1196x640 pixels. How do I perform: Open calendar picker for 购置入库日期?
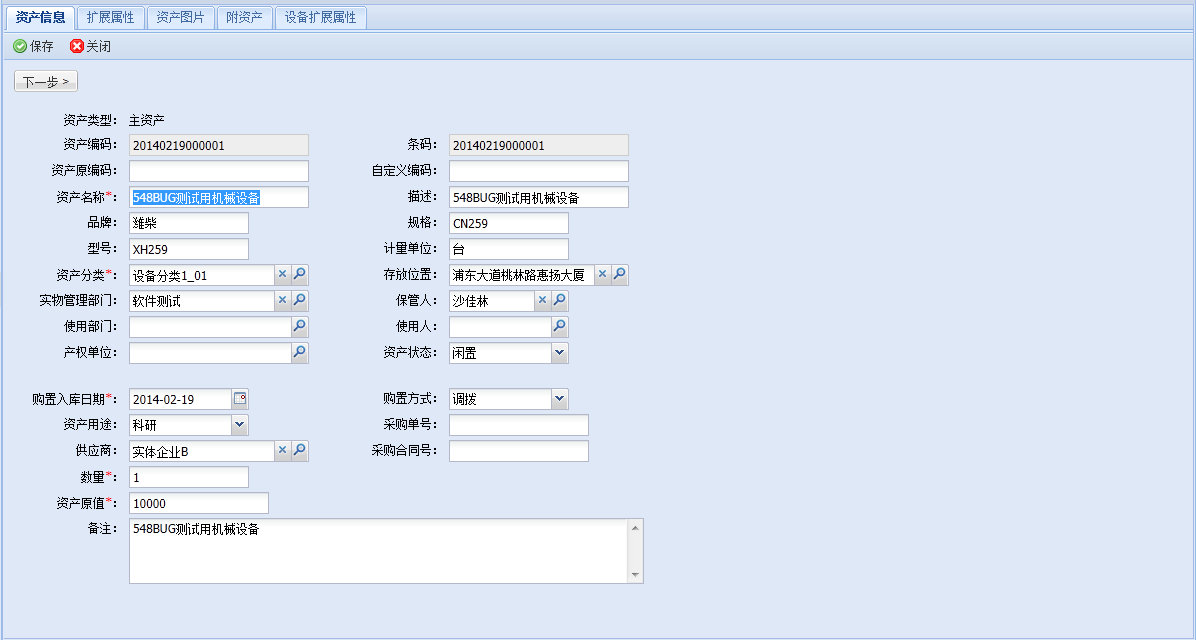click(x=240, y=399)
